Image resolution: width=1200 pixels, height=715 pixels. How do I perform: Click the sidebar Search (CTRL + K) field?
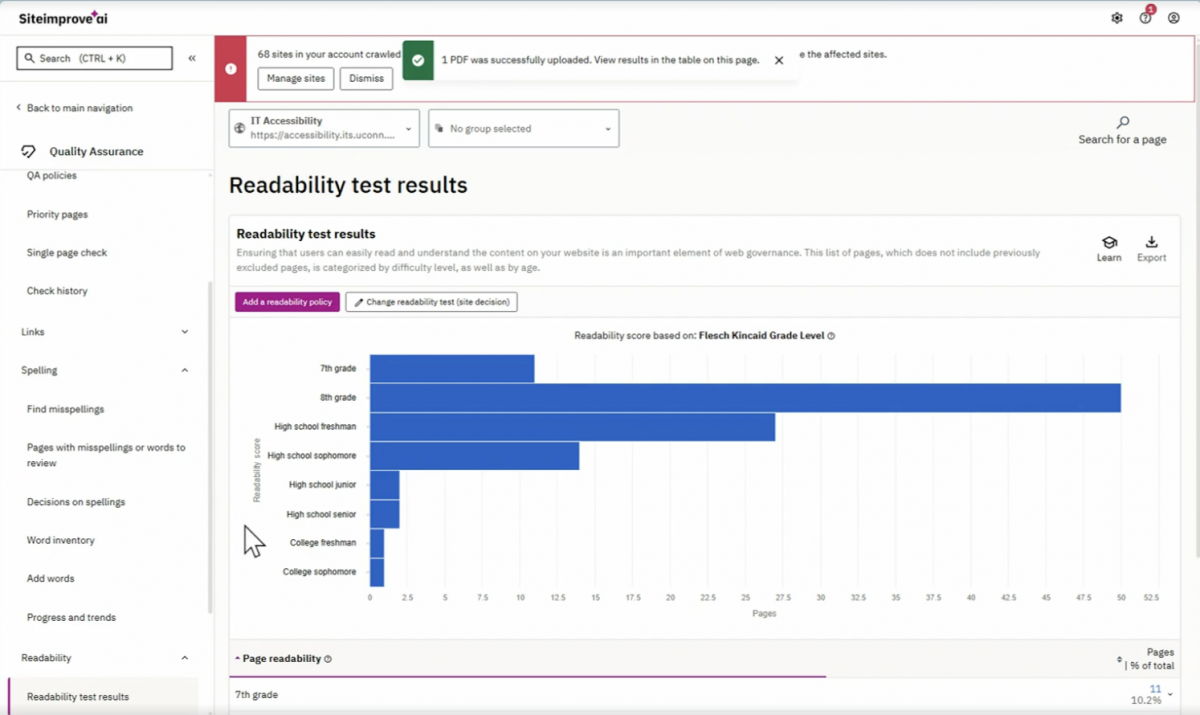tap(94, 58)
